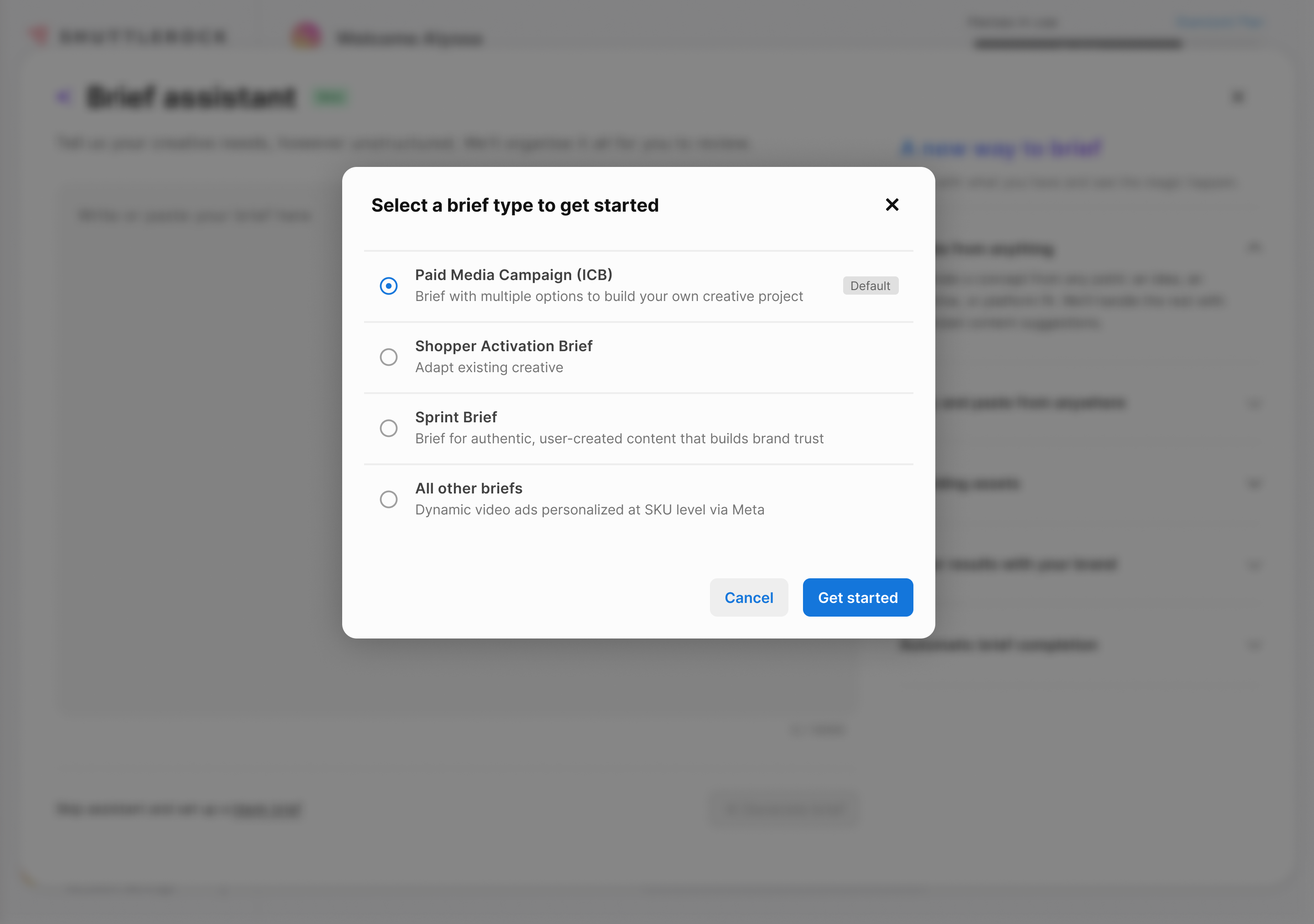Expand the Automatic brief completion section chevron
The image size is (1314, 924).
tap(1254, 645)
